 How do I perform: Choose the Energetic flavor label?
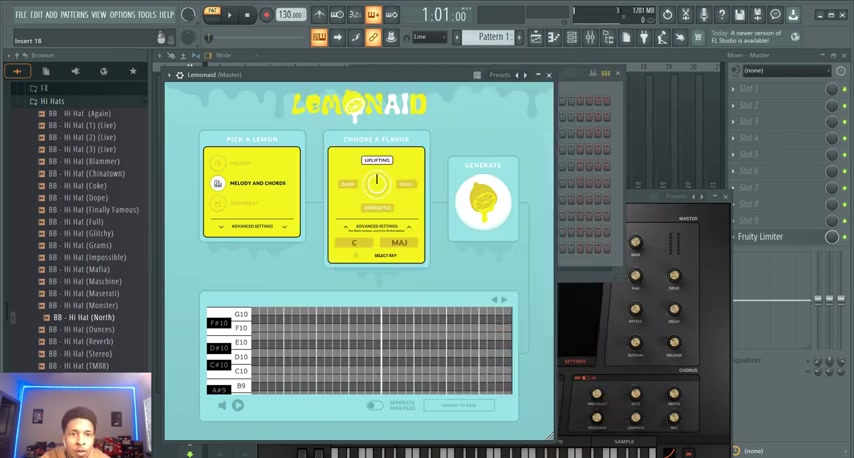[x=377, y=208]
